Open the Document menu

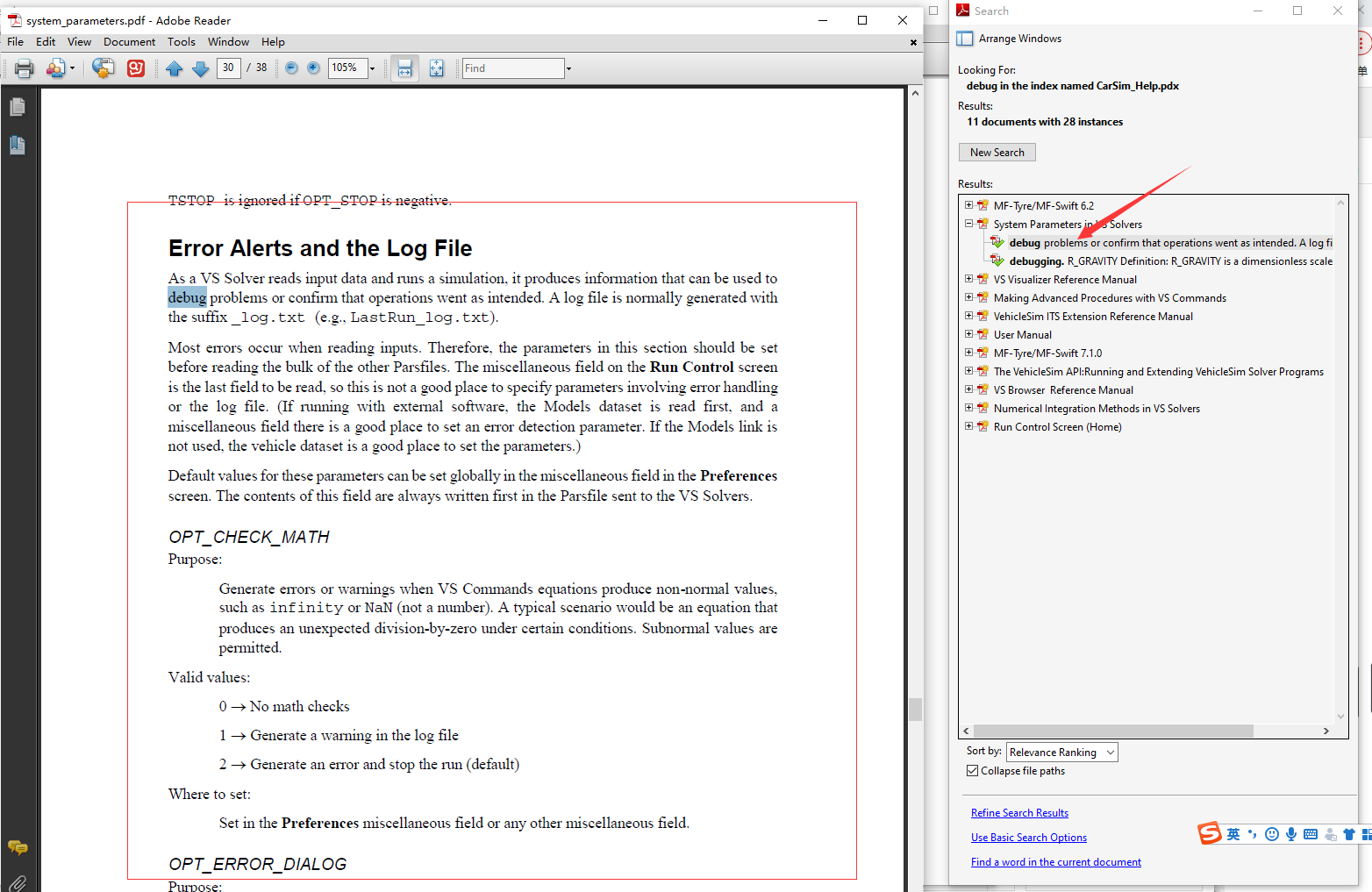click(x=129, y=42)
